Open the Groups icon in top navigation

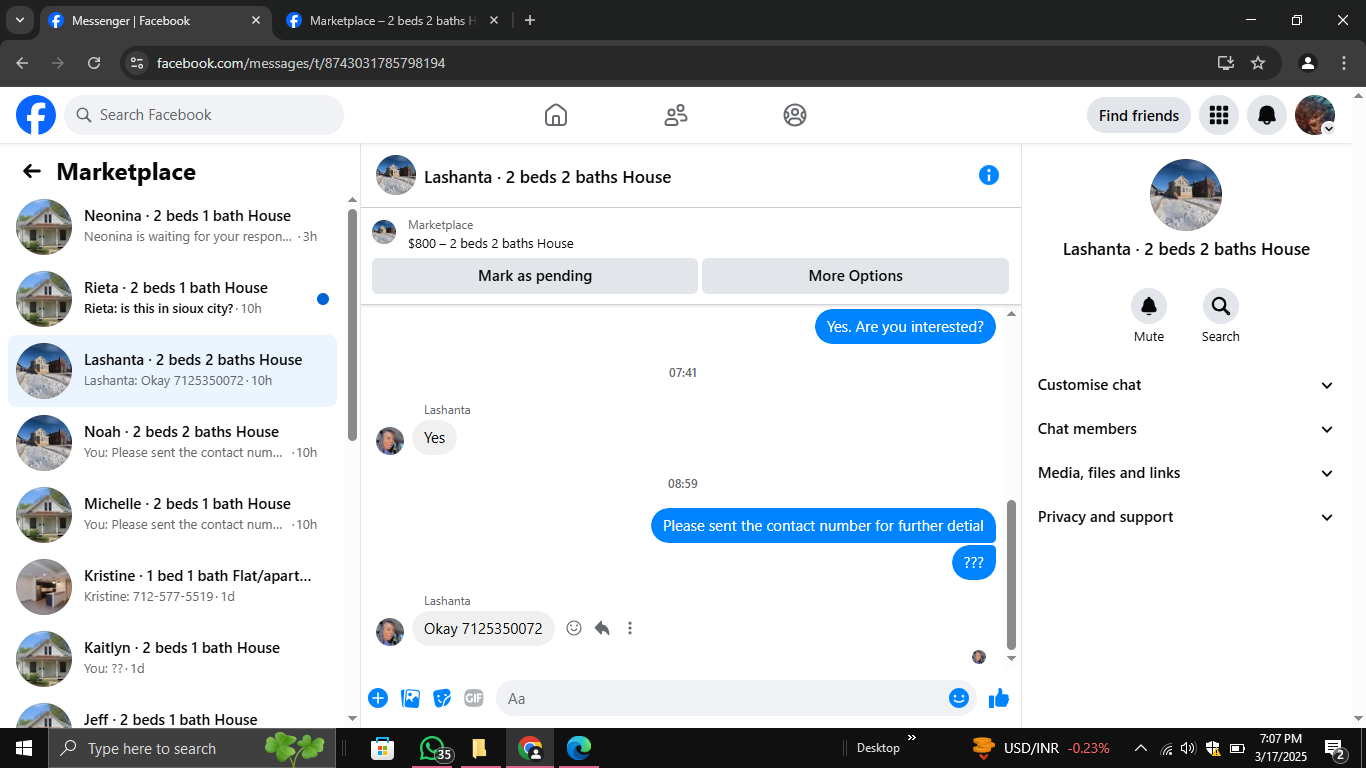795,115
